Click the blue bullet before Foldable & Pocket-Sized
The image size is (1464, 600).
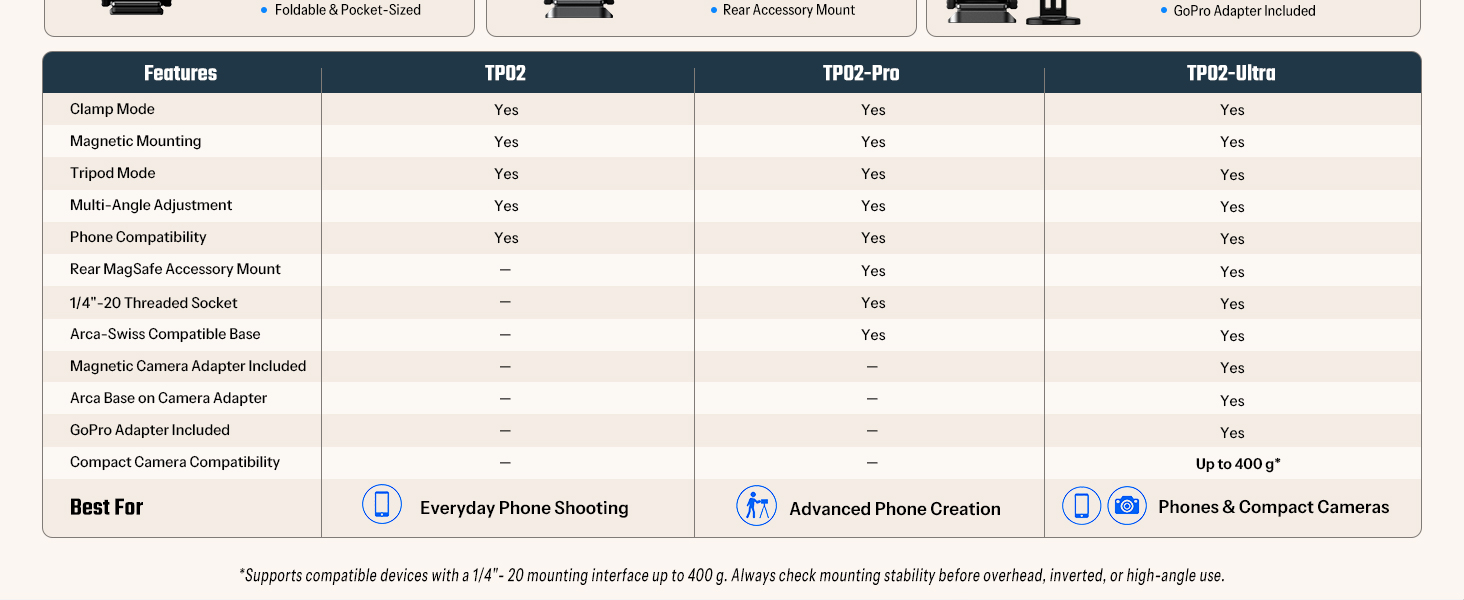tap(264, 10)
